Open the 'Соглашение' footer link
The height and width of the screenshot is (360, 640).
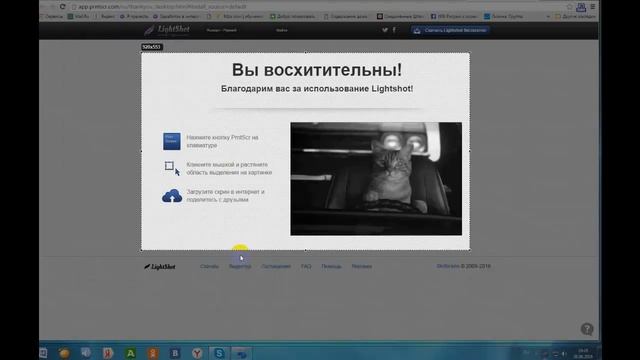[x=276, y=266]
